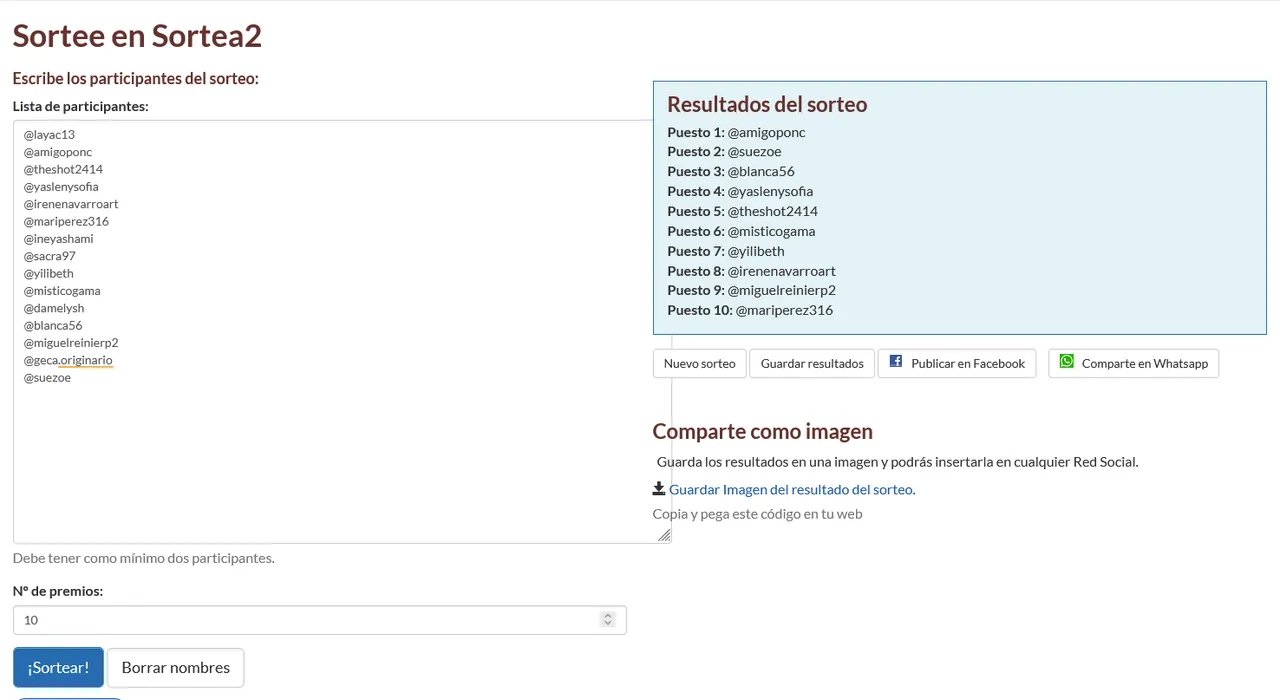
Task: Select @yaslenysofia in the participants list
Action: coord(61,186)
